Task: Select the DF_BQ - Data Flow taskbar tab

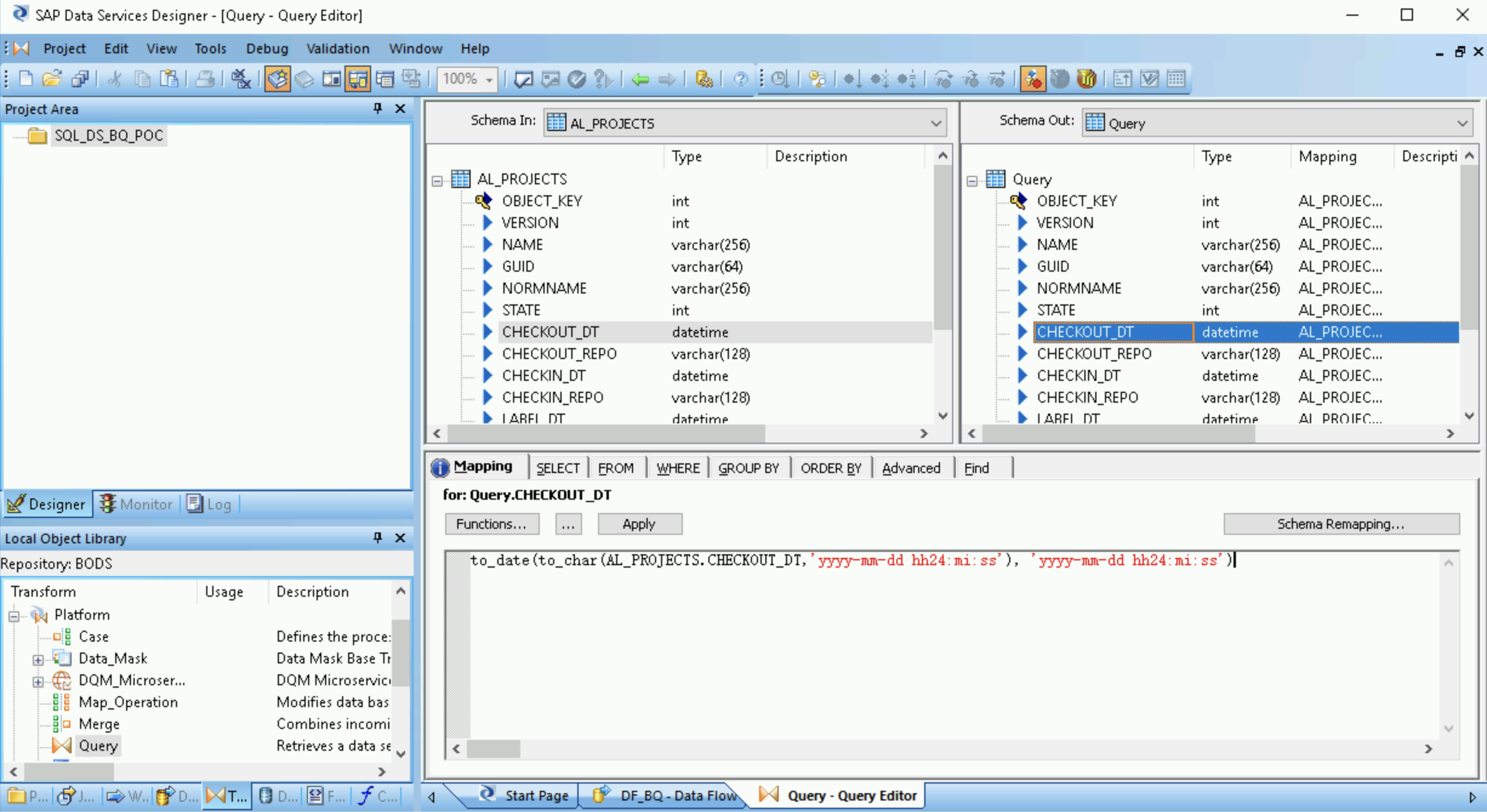Action: pyautogui.click(x=660, y=795)
